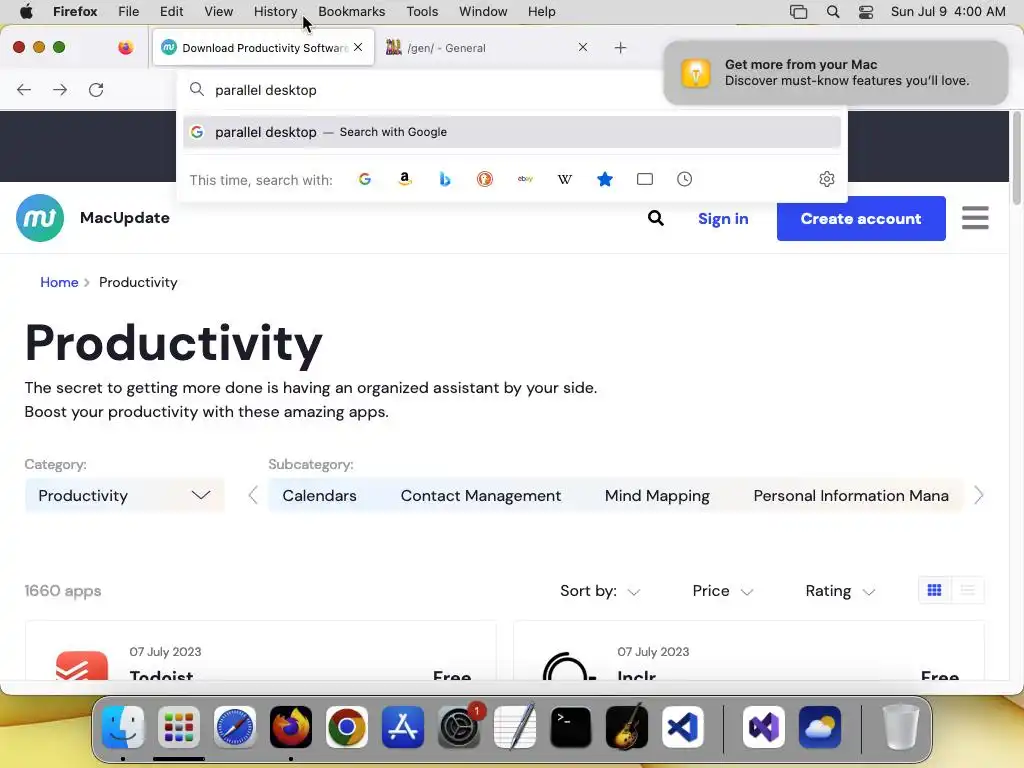Image resolution: width=1024 pixels, height=768 pixels.
Task: Open Visual Studio Code from Dock
Action: (683, 727)
